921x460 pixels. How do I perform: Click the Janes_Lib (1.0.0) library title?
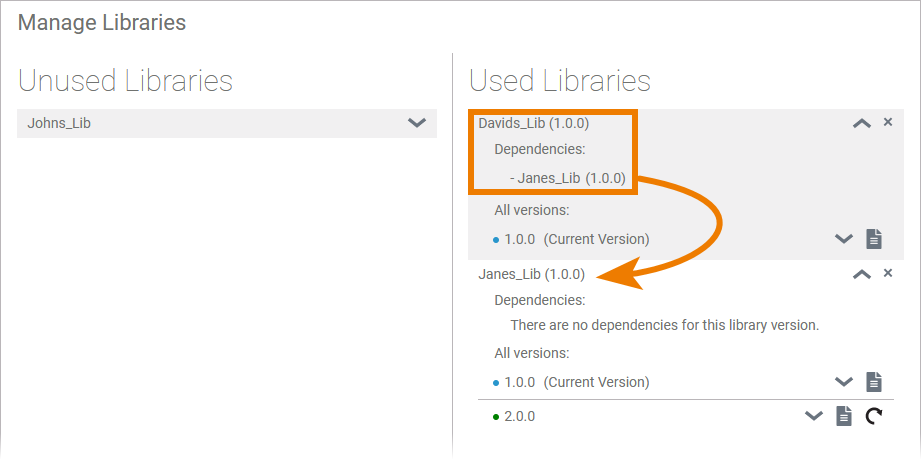coord(531,274)
